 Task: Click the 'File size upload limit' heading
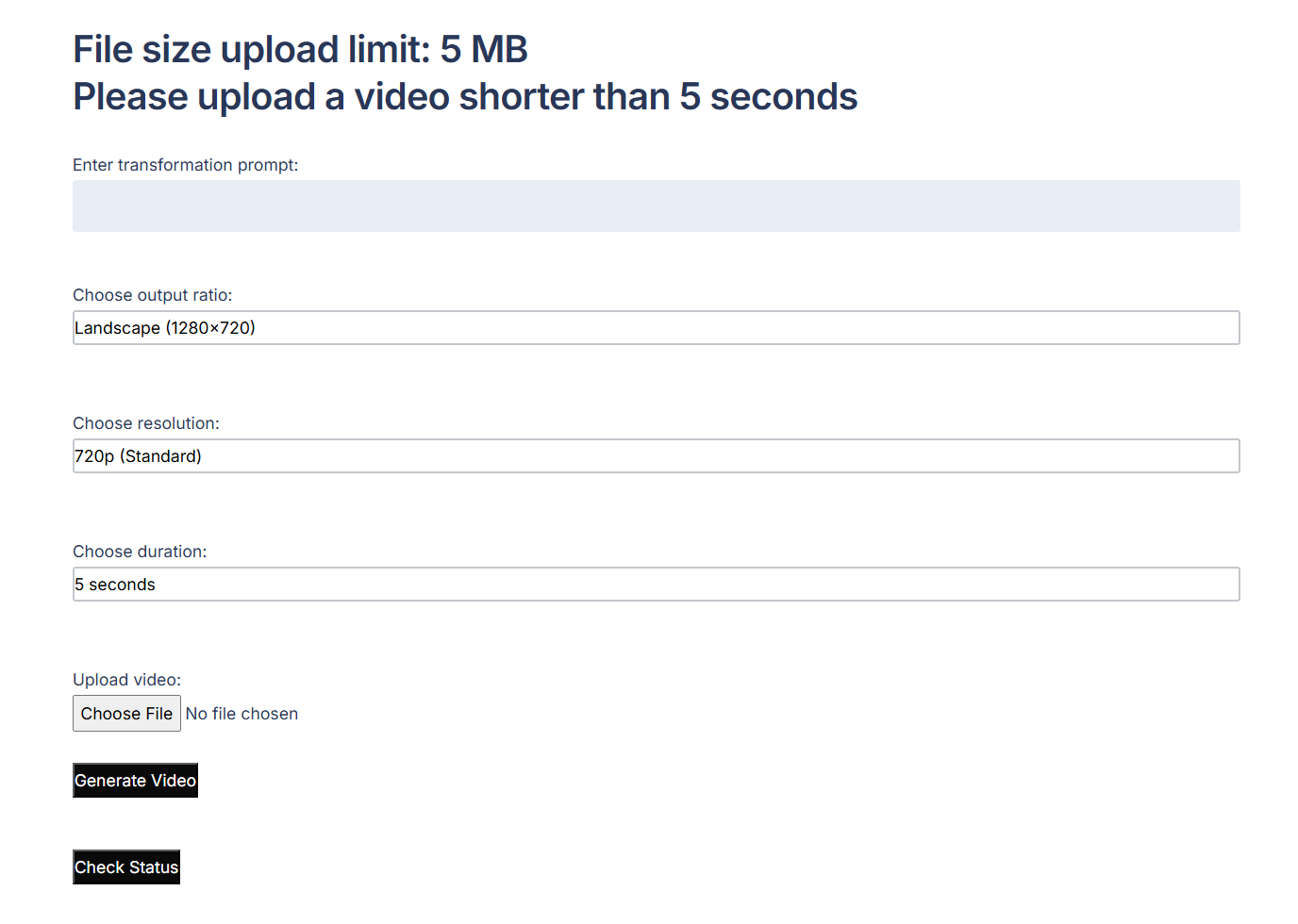[x=300, y=50]
